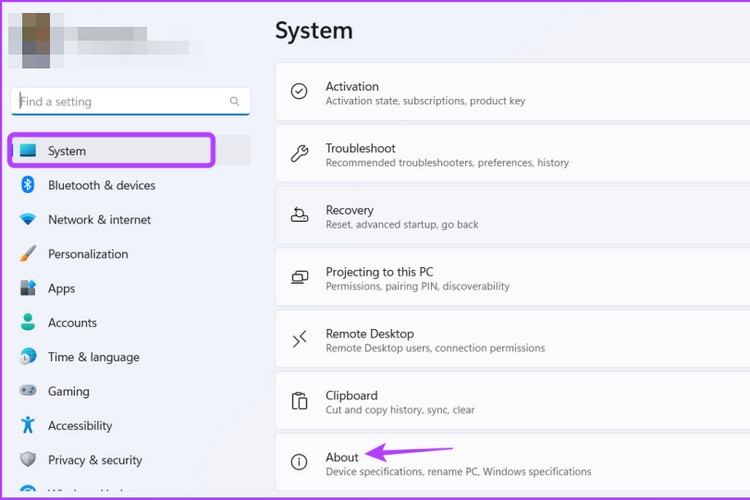Click the Network wifi icon
This screenshot has height=500, width=750.
click(x=28, y=219)
